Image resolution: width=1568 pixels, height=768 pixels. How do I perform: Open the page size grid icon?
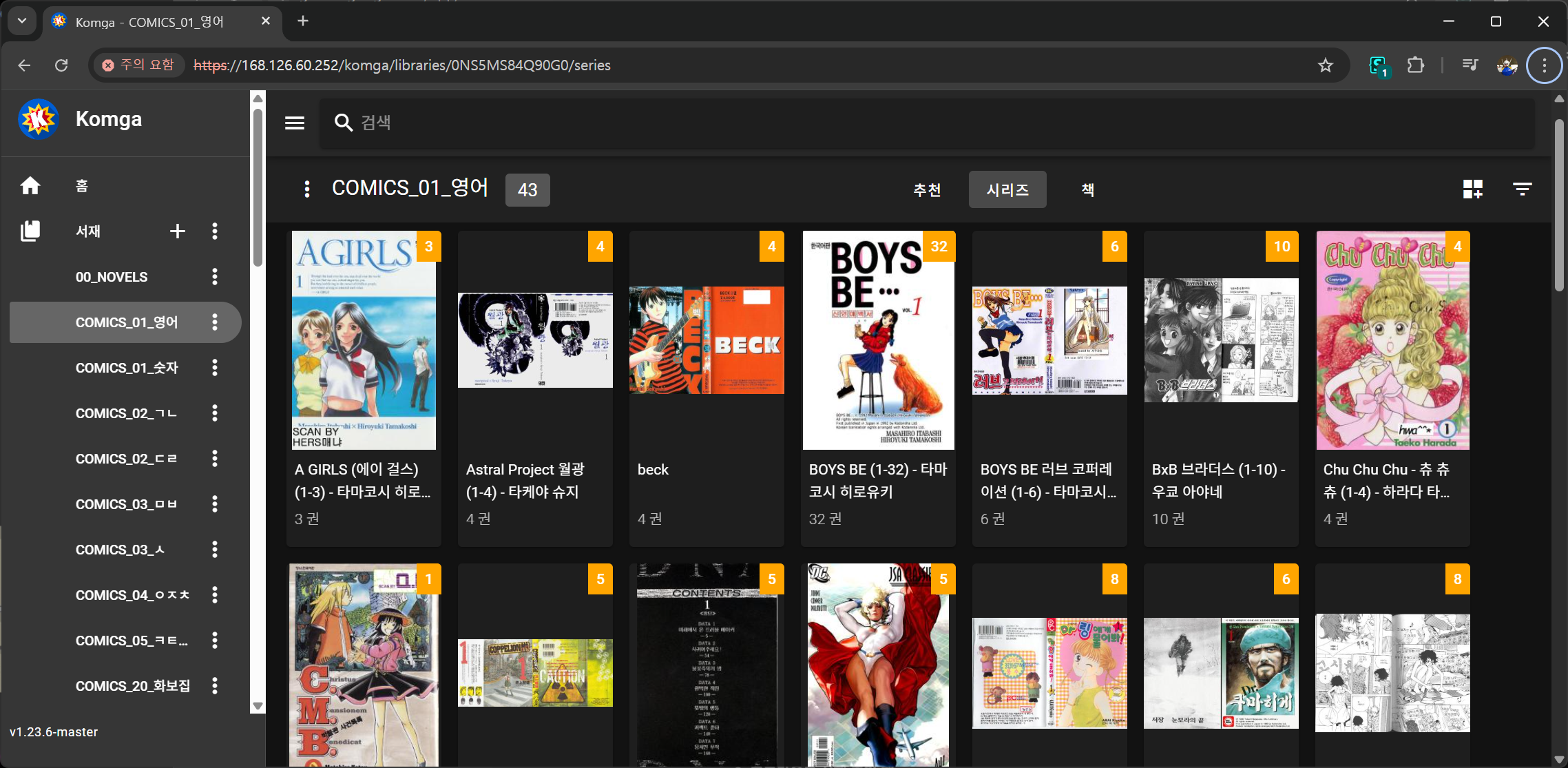coord(1472,189)
